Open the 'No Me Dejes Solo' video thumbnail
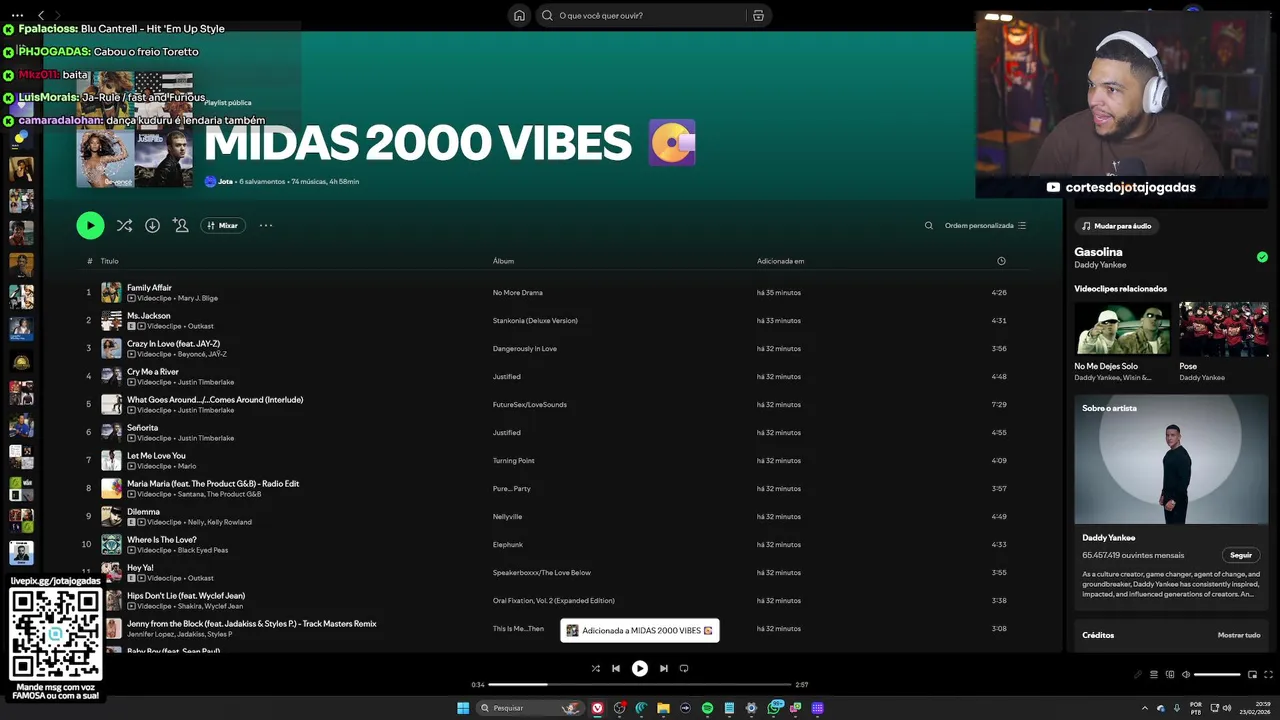Screen dimensions: 1280x720 click(1122, 328)
